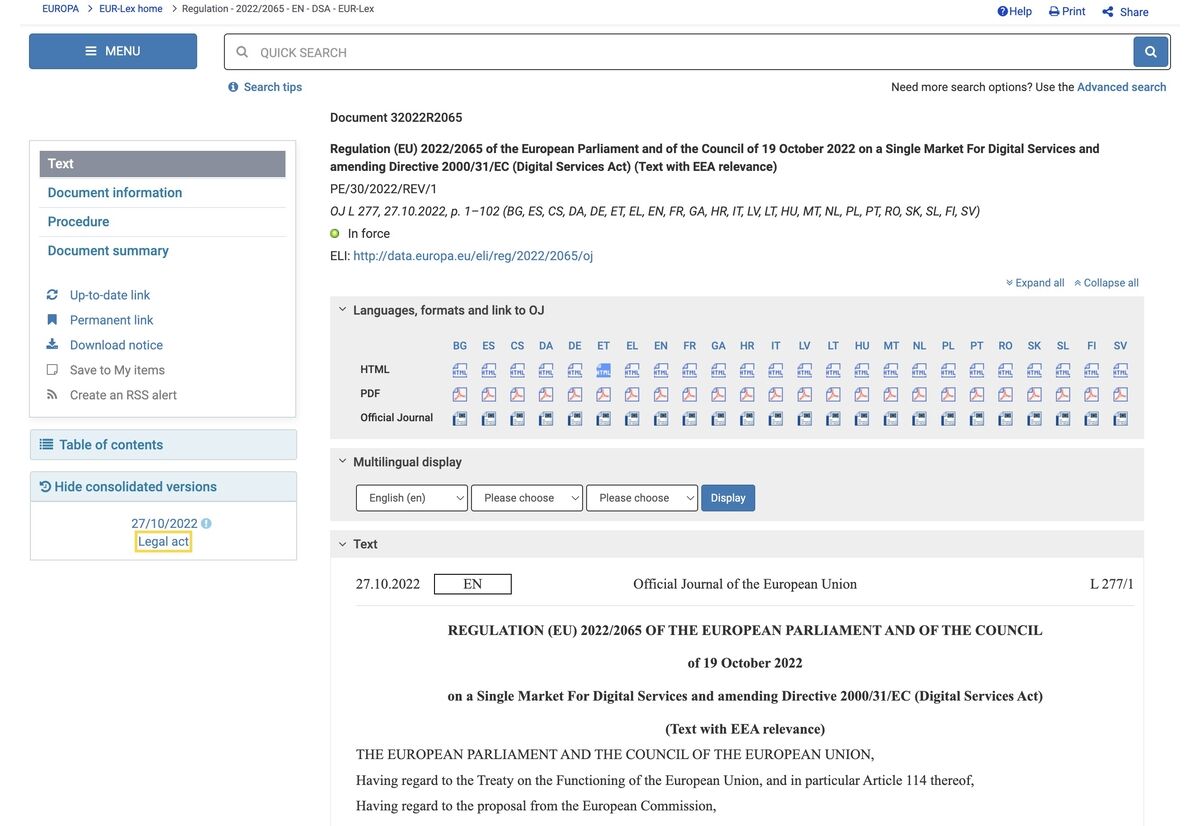Click the Legal act link

(x=163, y=542)
